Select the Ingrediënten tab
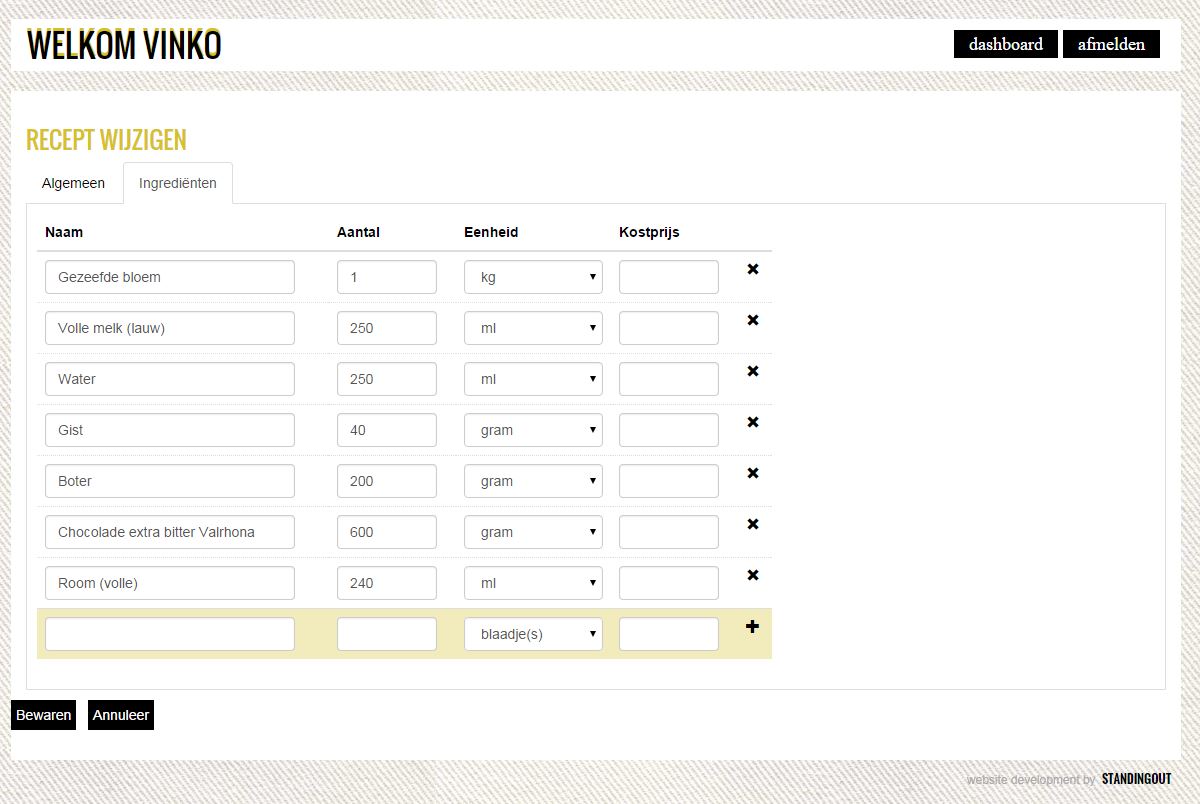1200x804 pixels. (x=178, y=183)
